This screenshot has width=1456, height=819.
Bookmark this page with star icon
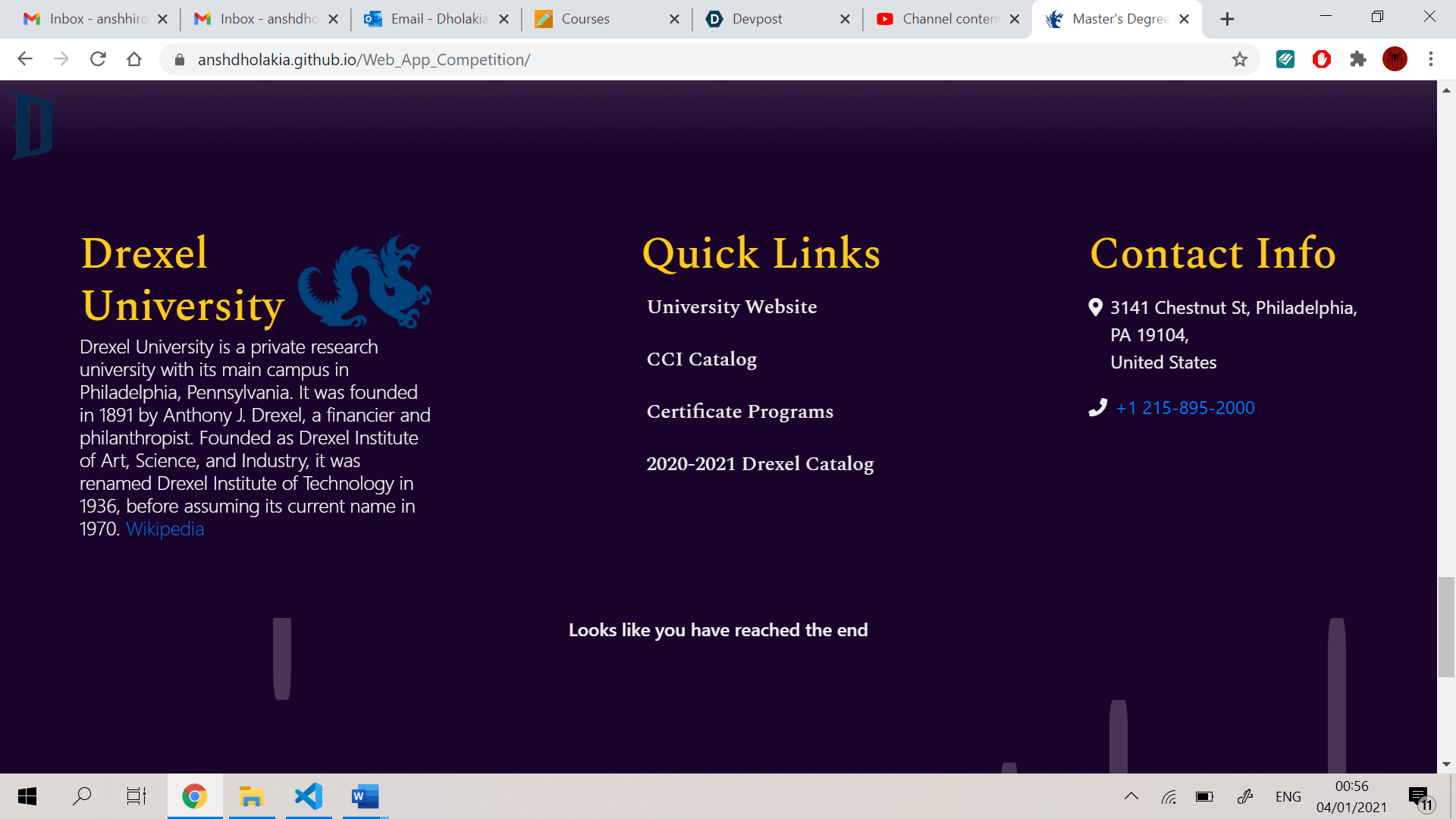[1239, 59]
